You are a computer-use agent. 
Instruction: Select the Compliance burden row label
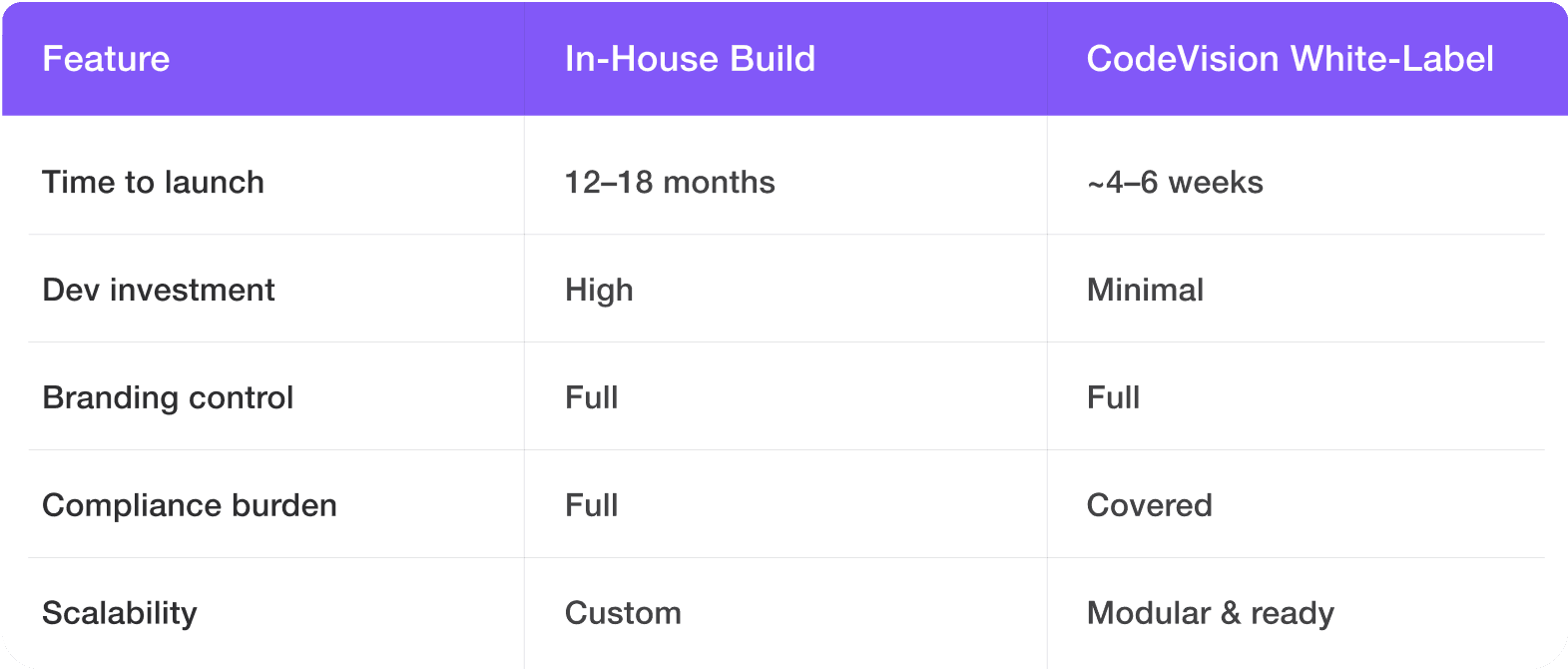point(190,506)
